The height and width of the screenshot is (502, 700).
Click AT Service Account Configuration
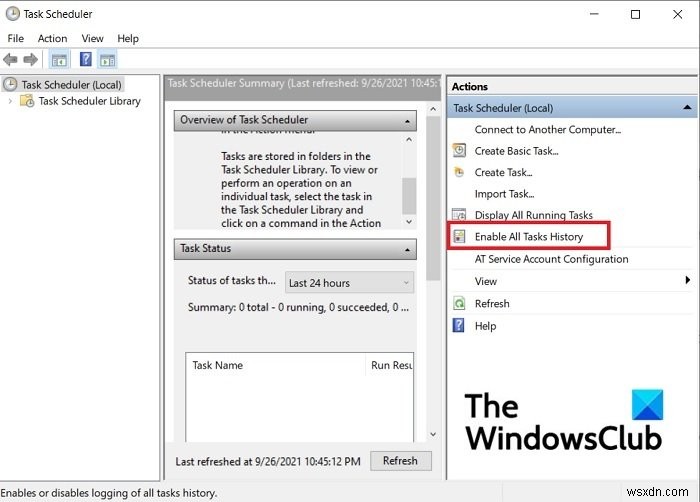click(x=551, y=259)
